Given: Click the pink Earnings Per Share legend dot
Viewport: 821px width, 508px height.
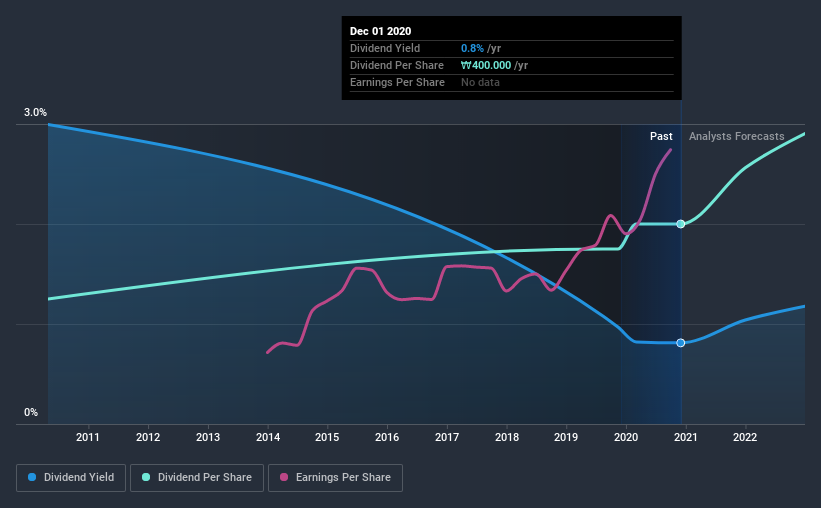Looking at the screenshot, I should pyautogui.click(x=284, y=477).
